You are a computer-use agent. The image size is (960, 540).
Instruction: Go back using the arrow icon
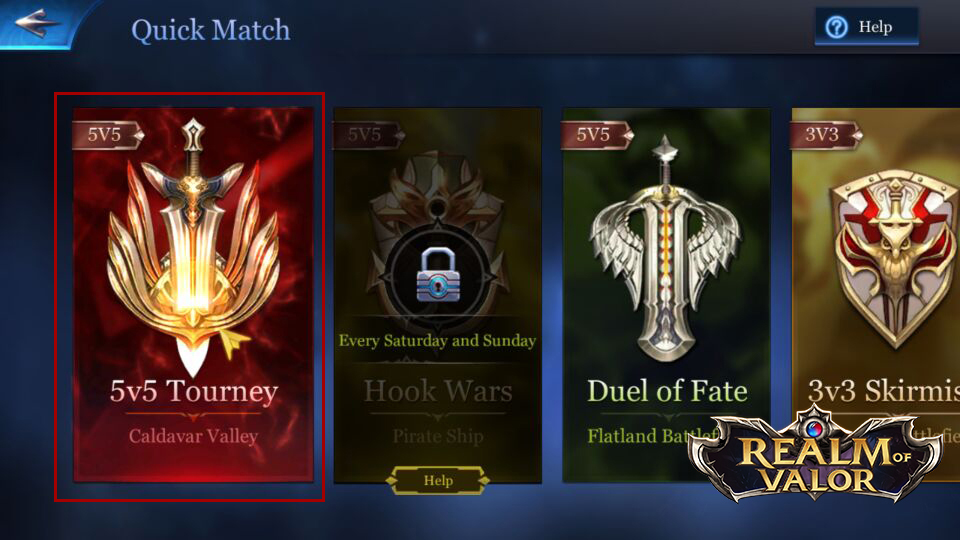[x=36, y=24]
